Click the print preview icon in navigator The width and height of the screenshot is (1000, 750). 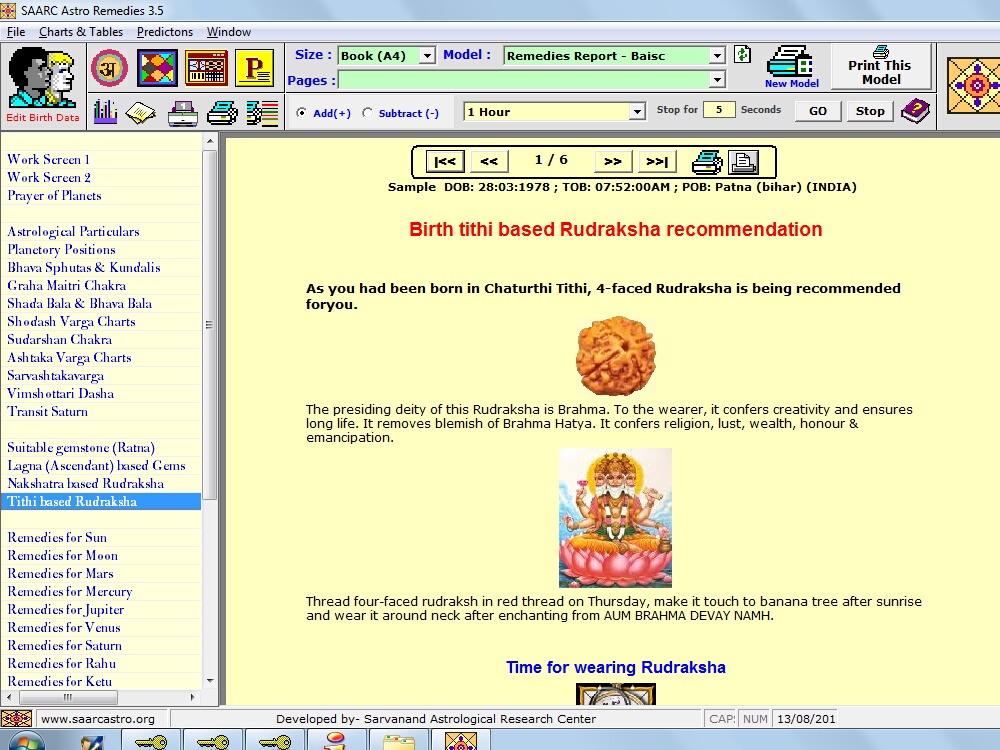pyautogui.click(x=743, y=162)
